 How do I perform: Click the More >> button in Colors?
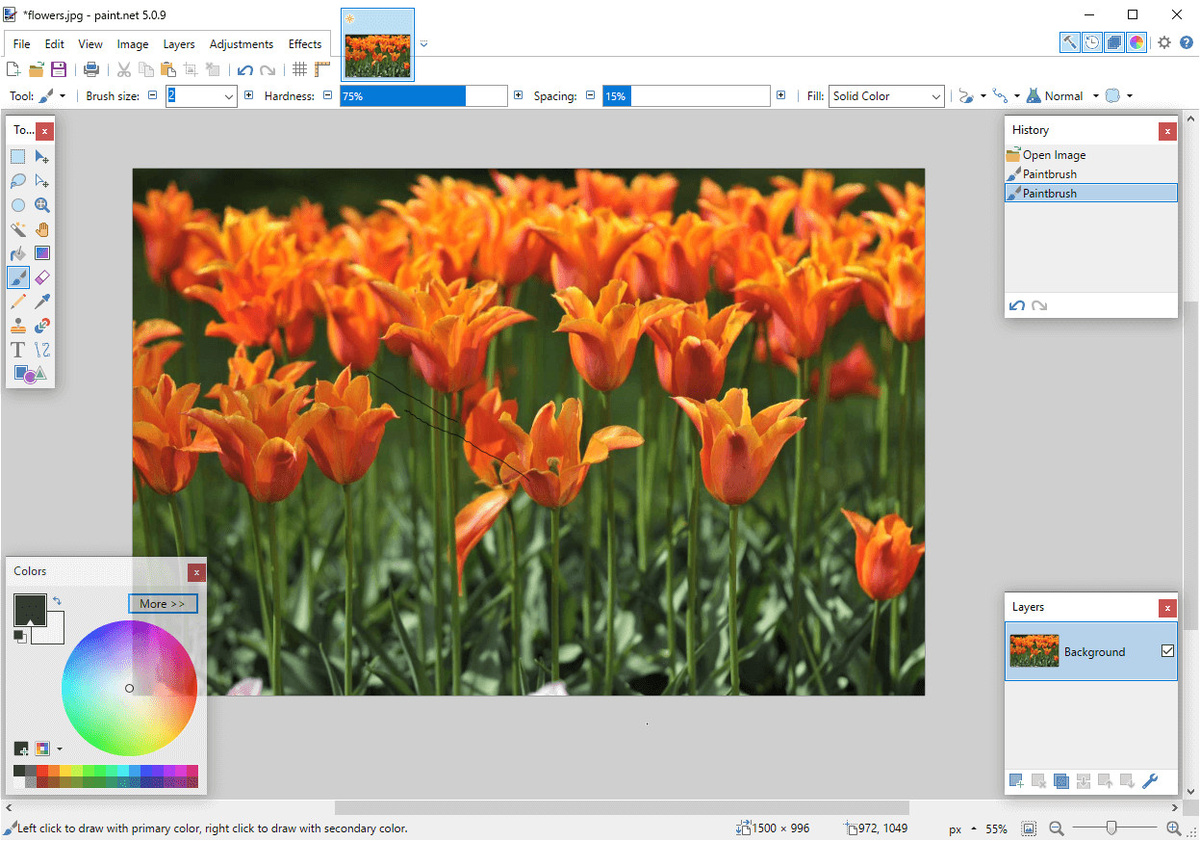163,604
